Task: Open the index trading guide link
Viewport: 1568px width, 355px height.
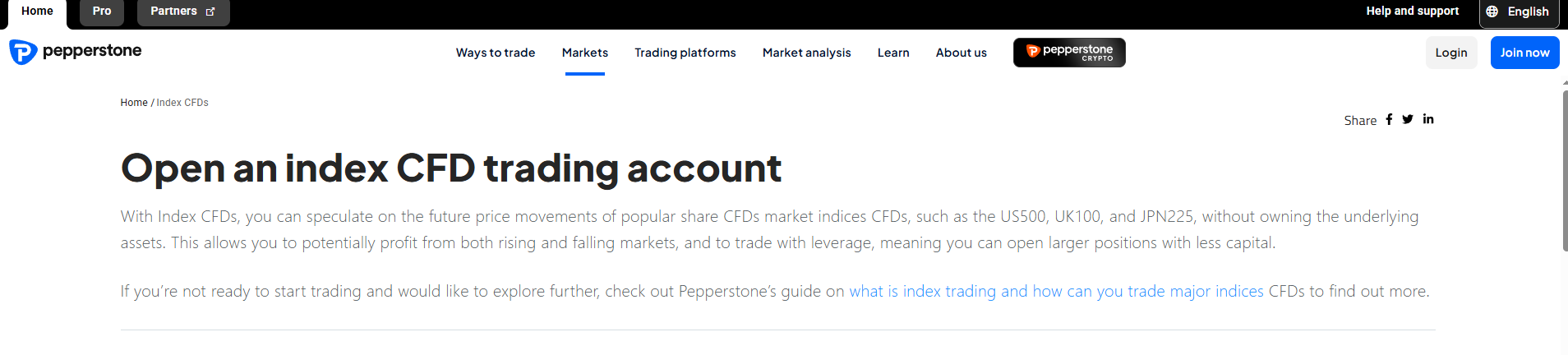Action: click(x=1056, y=291)
